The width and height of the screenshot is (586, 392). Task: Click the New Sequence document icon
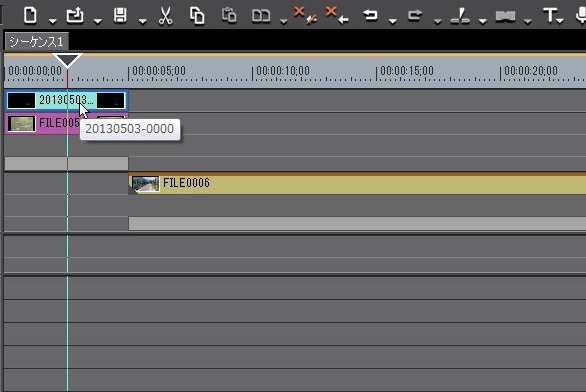(x=30, y=16)
